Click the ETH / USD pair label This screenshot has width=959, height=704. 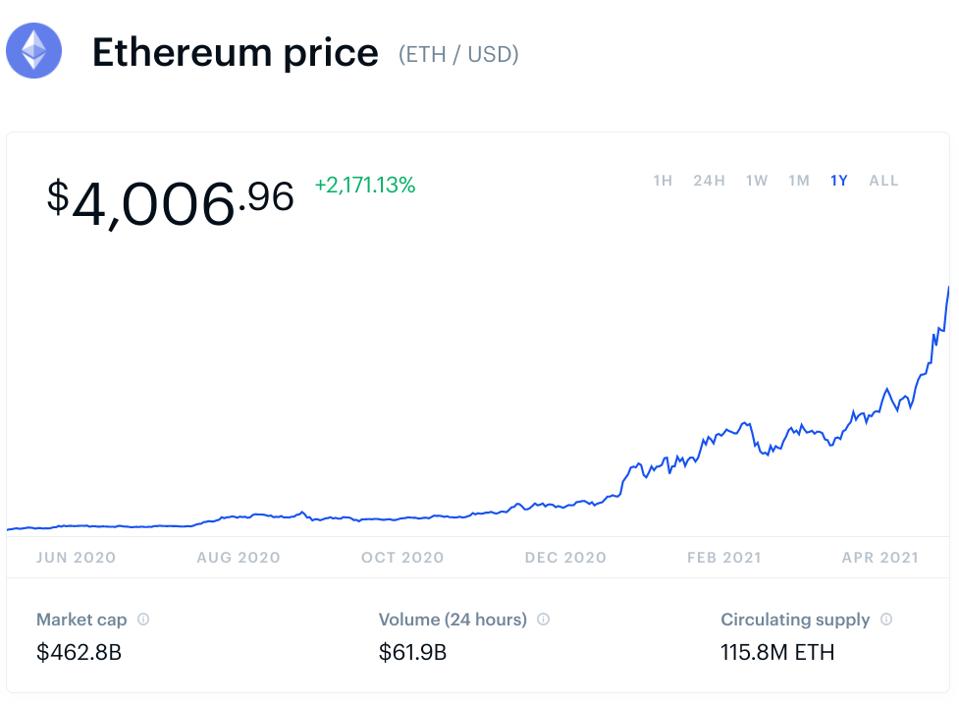[x=458, y=54]
